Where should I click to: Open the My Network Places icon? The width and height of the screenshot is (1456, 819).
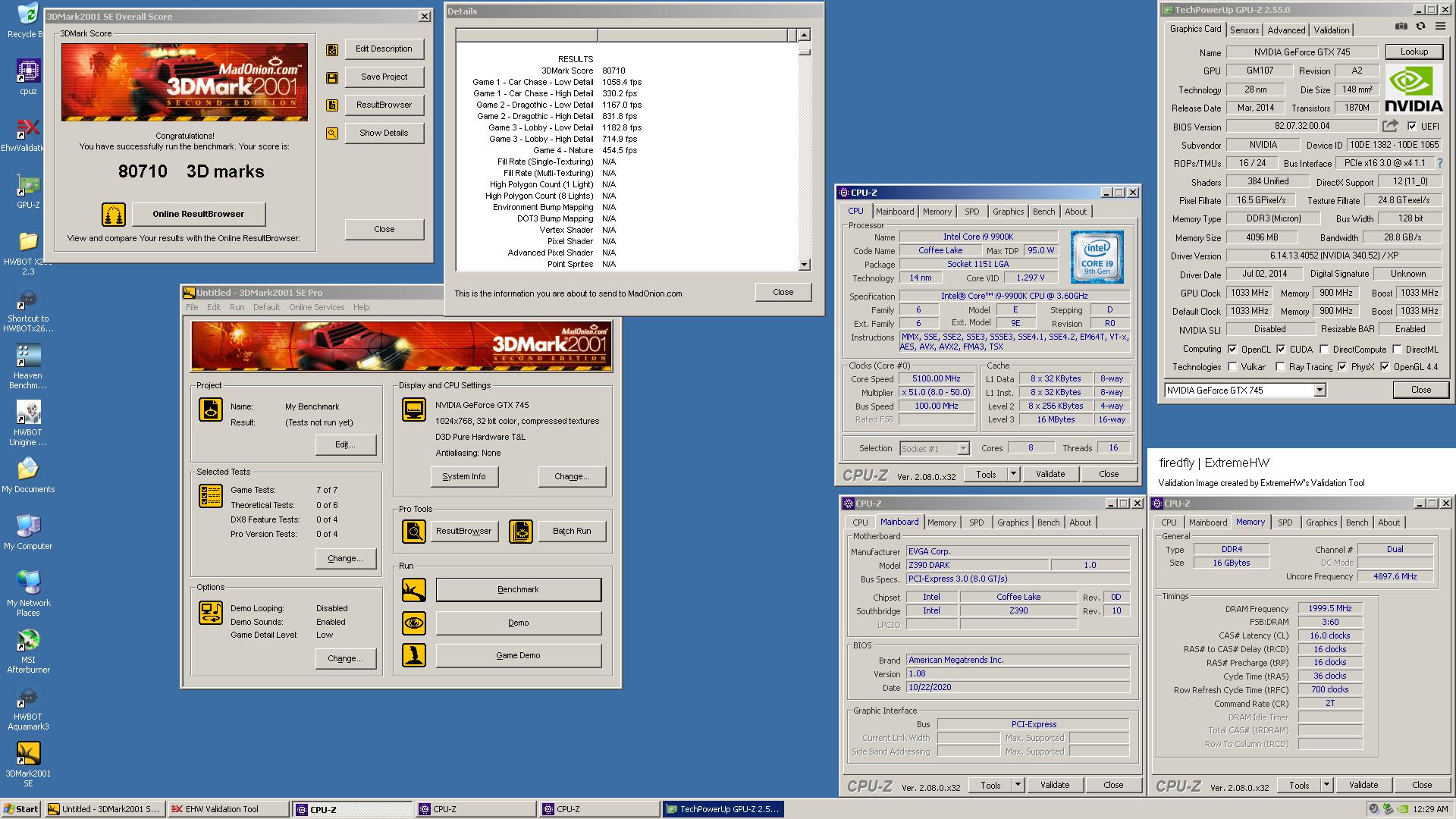28,582
